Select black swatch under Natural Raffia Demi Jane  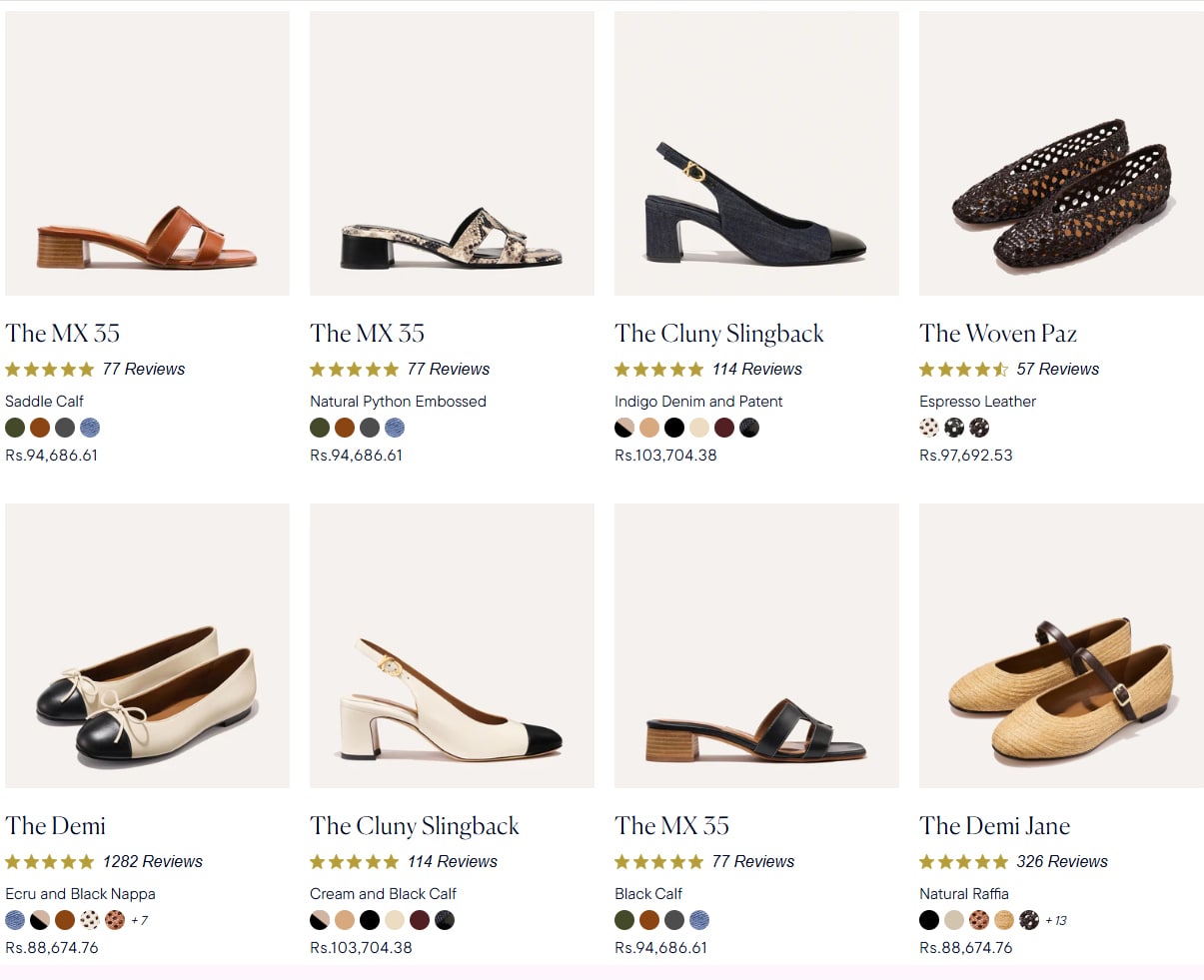tap(929, 920)
